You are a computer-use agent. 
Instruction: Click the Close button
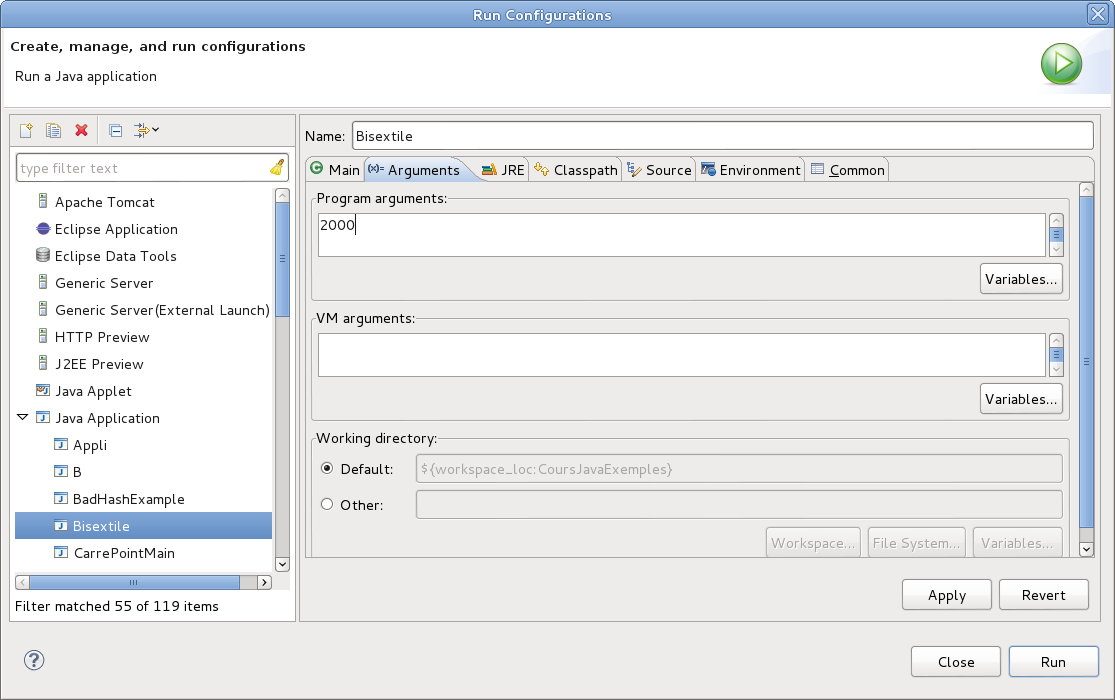click(x=956, y=662)
